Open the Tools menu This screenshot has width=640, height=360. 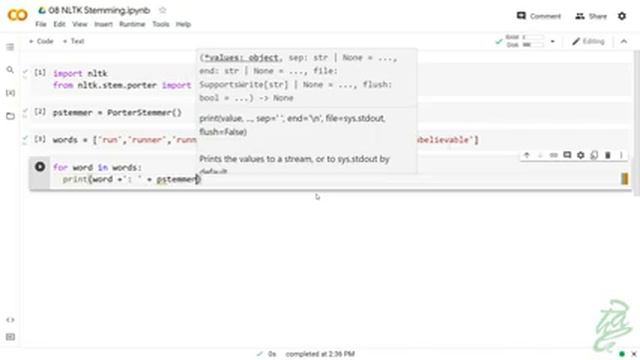click(x=161, y=24)
